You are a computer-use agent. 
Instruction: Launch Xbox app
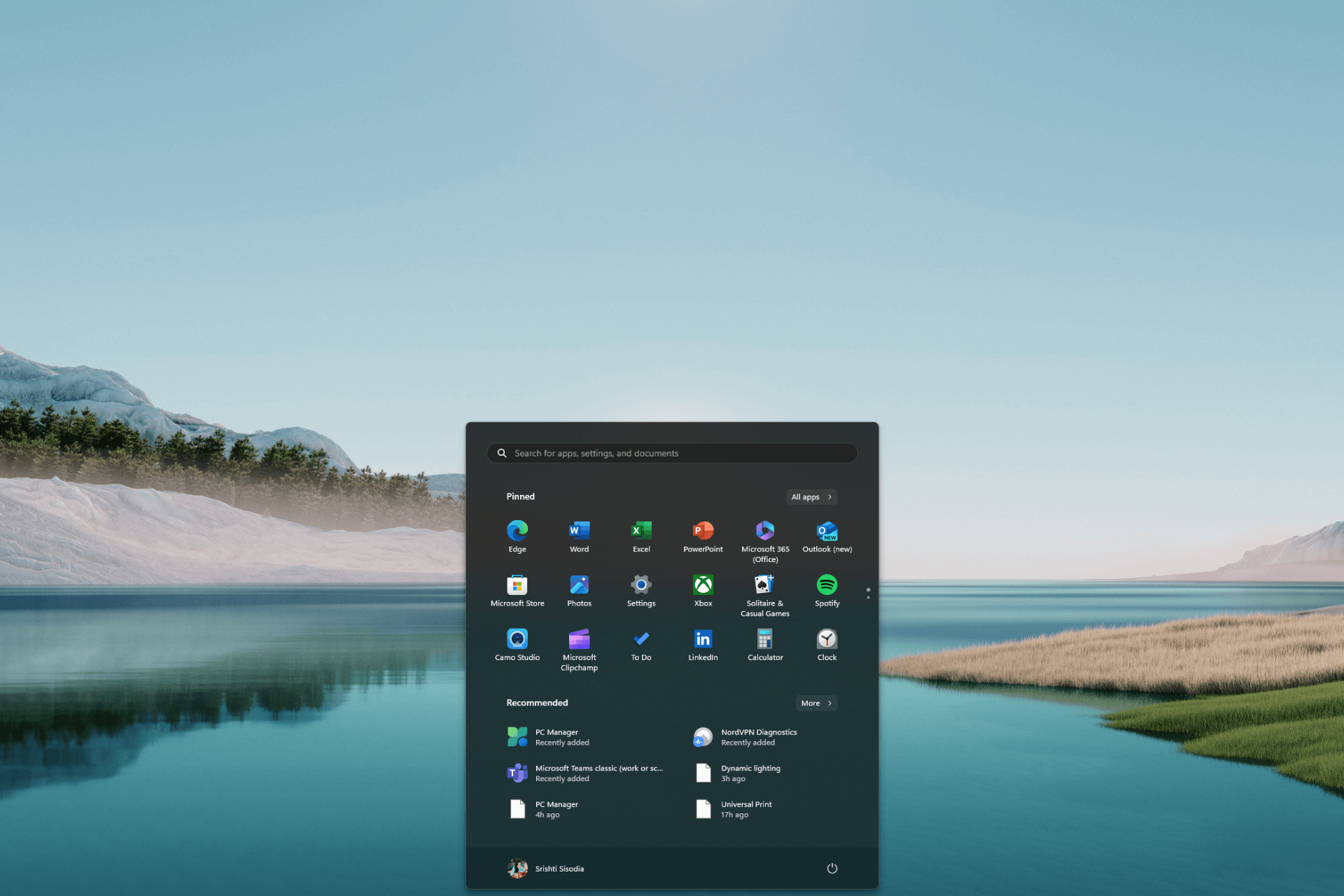coord(703,591)
